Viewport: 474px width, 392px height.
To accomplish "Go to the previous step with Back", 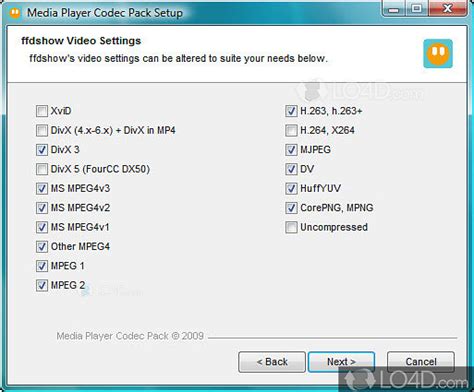I will coord(272,362).
